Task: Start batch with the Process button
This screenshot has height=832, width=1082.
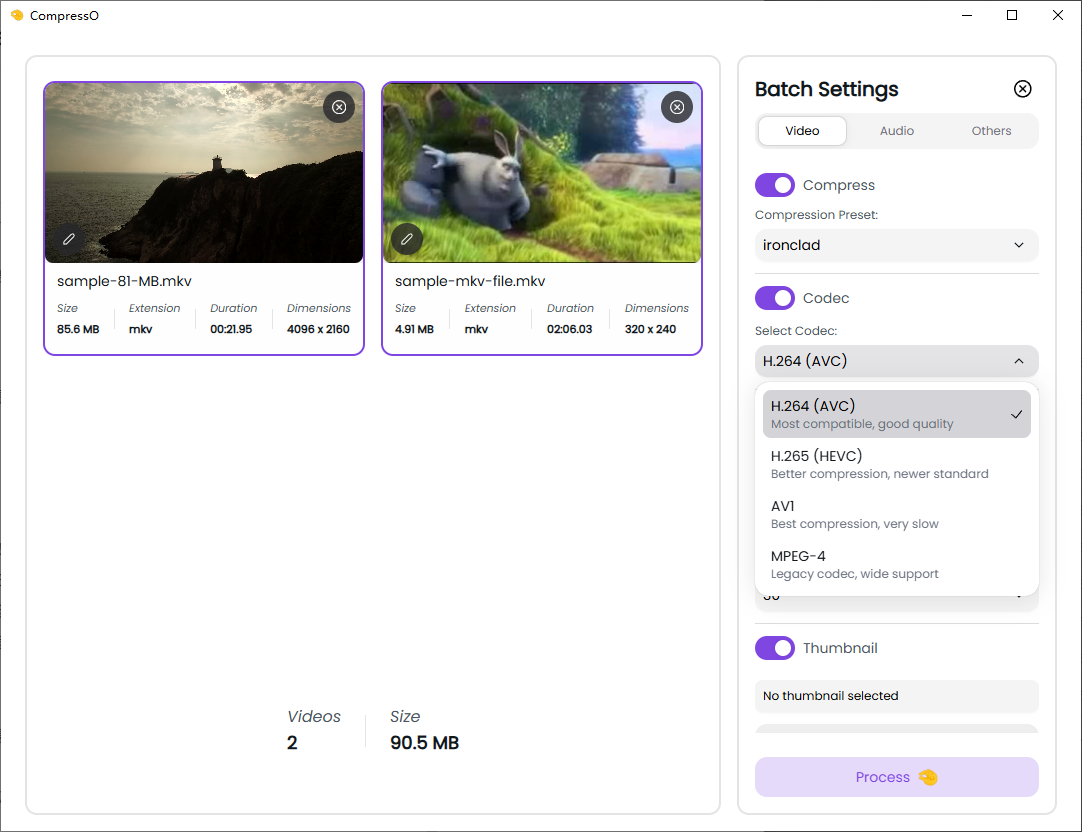Action: pos(896,777)
